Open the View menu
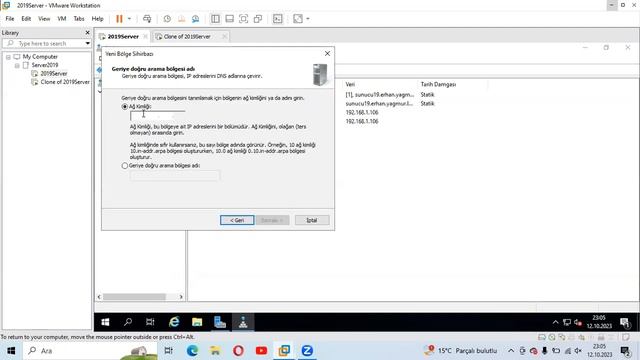Screen dimensions: 640x360 (x=44, y=19)
